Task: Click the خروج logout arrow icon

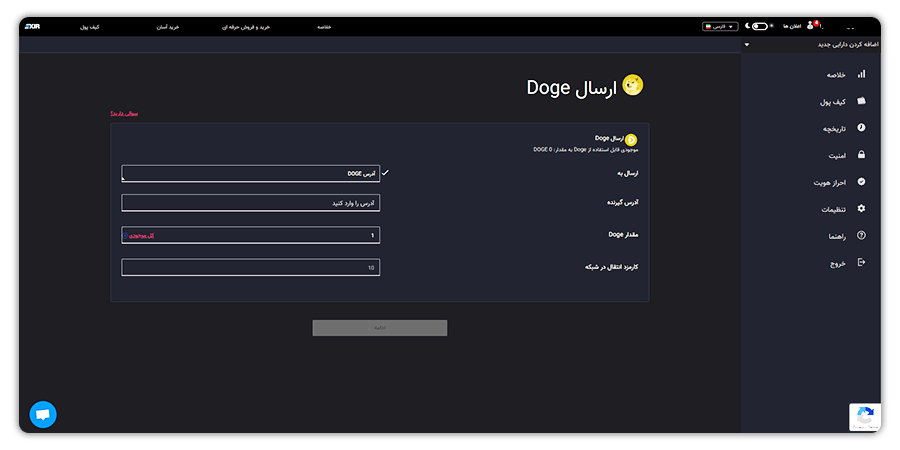Action: (861, 262)
